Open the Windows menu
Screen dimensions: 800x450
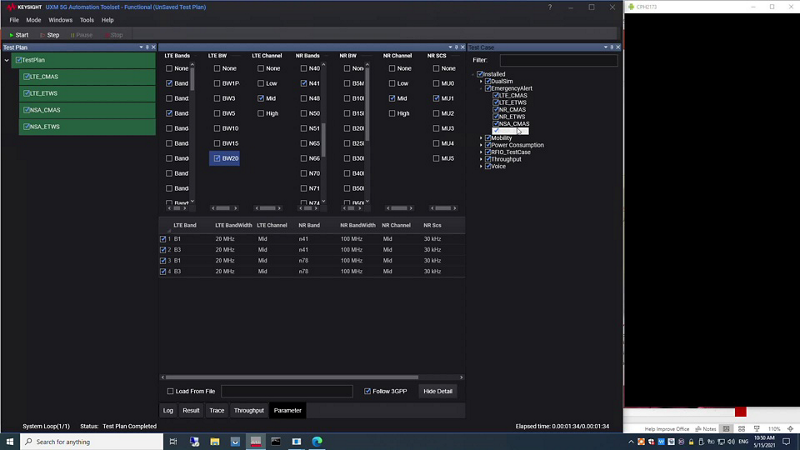click(x=60, y=20)
